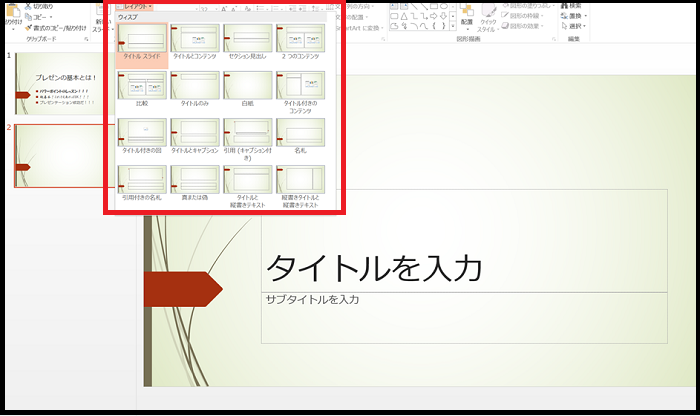Choose the 引用 (キャプション付き) layout
This screenshot has width=700, height=416.
click(247, 139)
